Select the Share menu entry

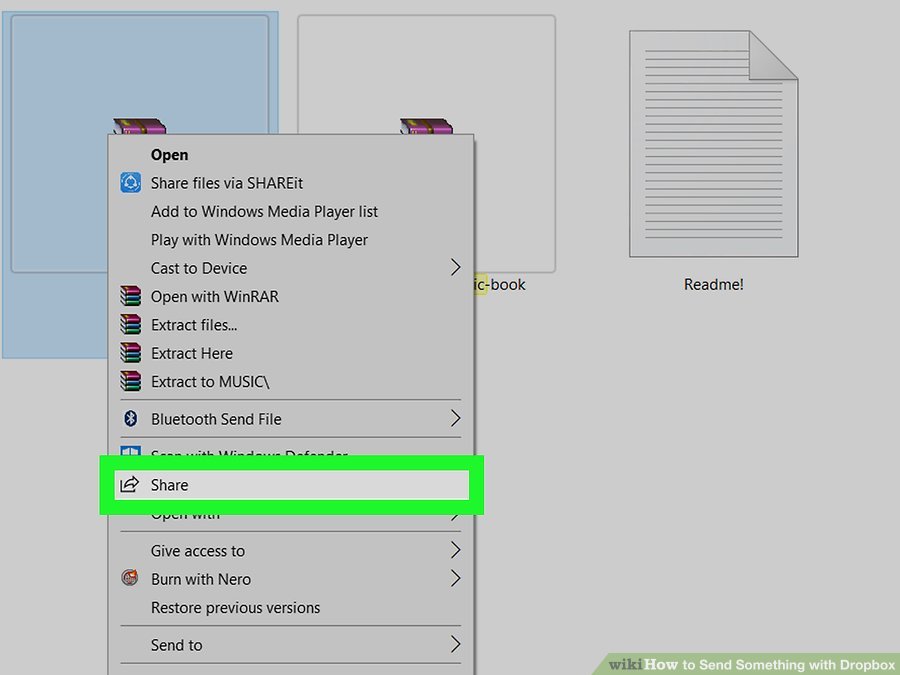point(292,485)
